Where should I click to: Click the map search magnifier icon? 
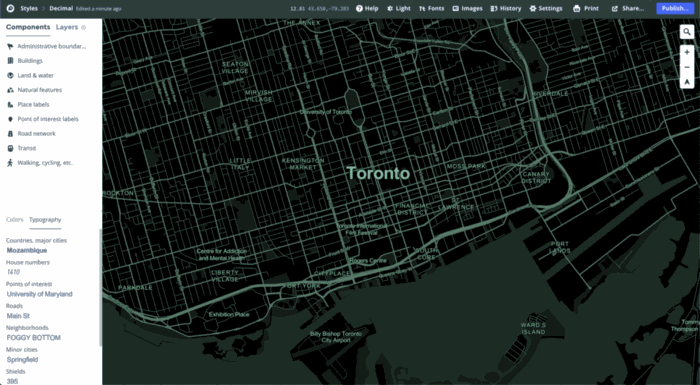tap(687, 32)
